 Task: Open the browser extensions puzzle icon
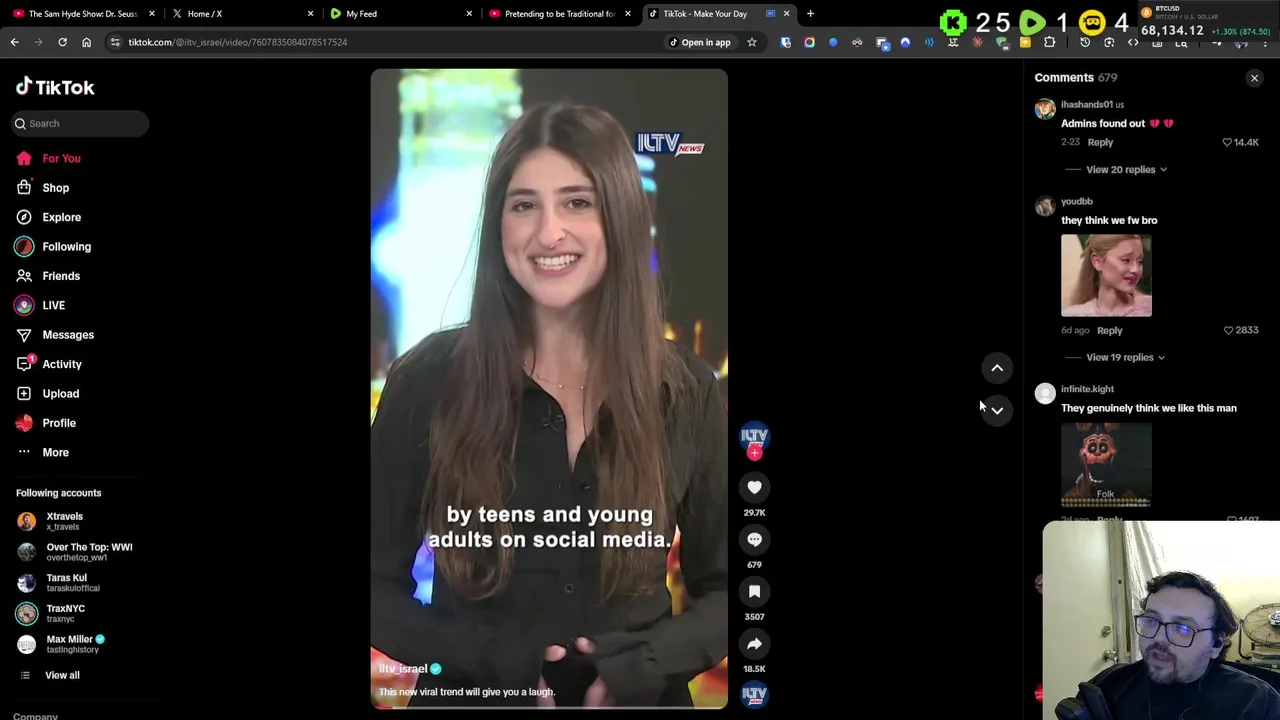(1049, 43)
